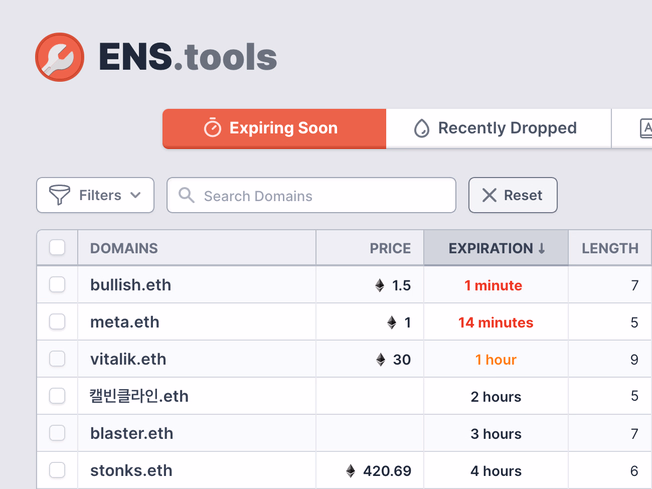Click the Ethereum icon next to 420.69
Screen dimensions: 652x489
pyautogui.click(x=351, y=471)
